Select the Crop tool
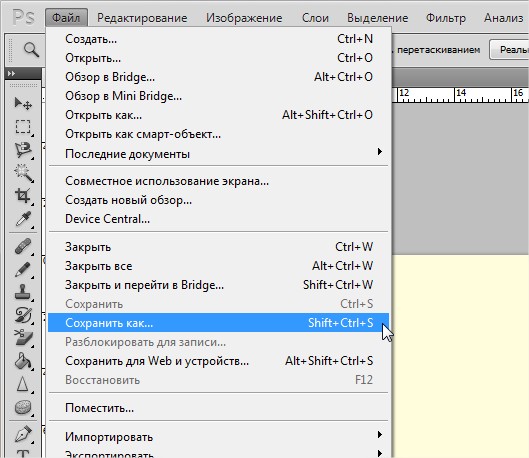Screen dimensions: 529x458 23,196
